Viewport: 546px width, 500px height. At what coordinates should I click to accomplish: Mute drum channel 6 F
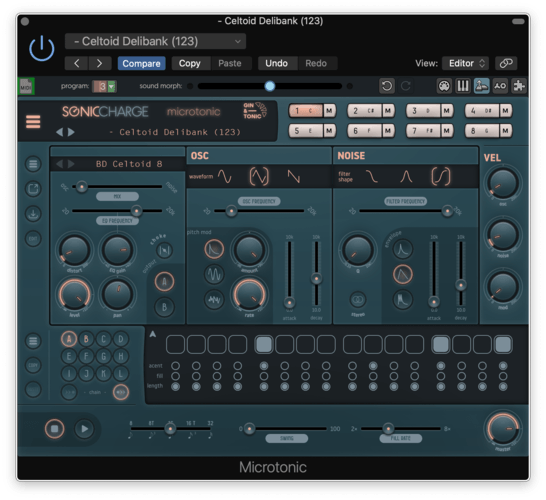click(388, 131)
